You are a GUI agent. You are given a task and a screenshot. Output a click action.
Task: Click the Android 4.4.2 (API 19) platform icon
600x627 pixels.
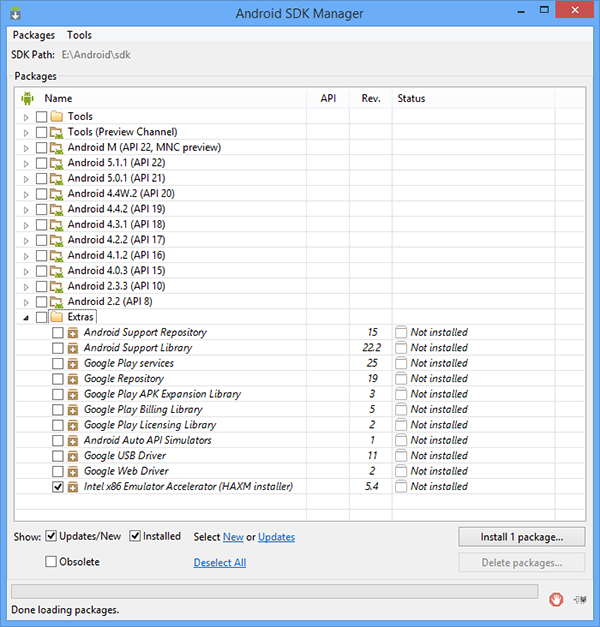tap(57, 210)
